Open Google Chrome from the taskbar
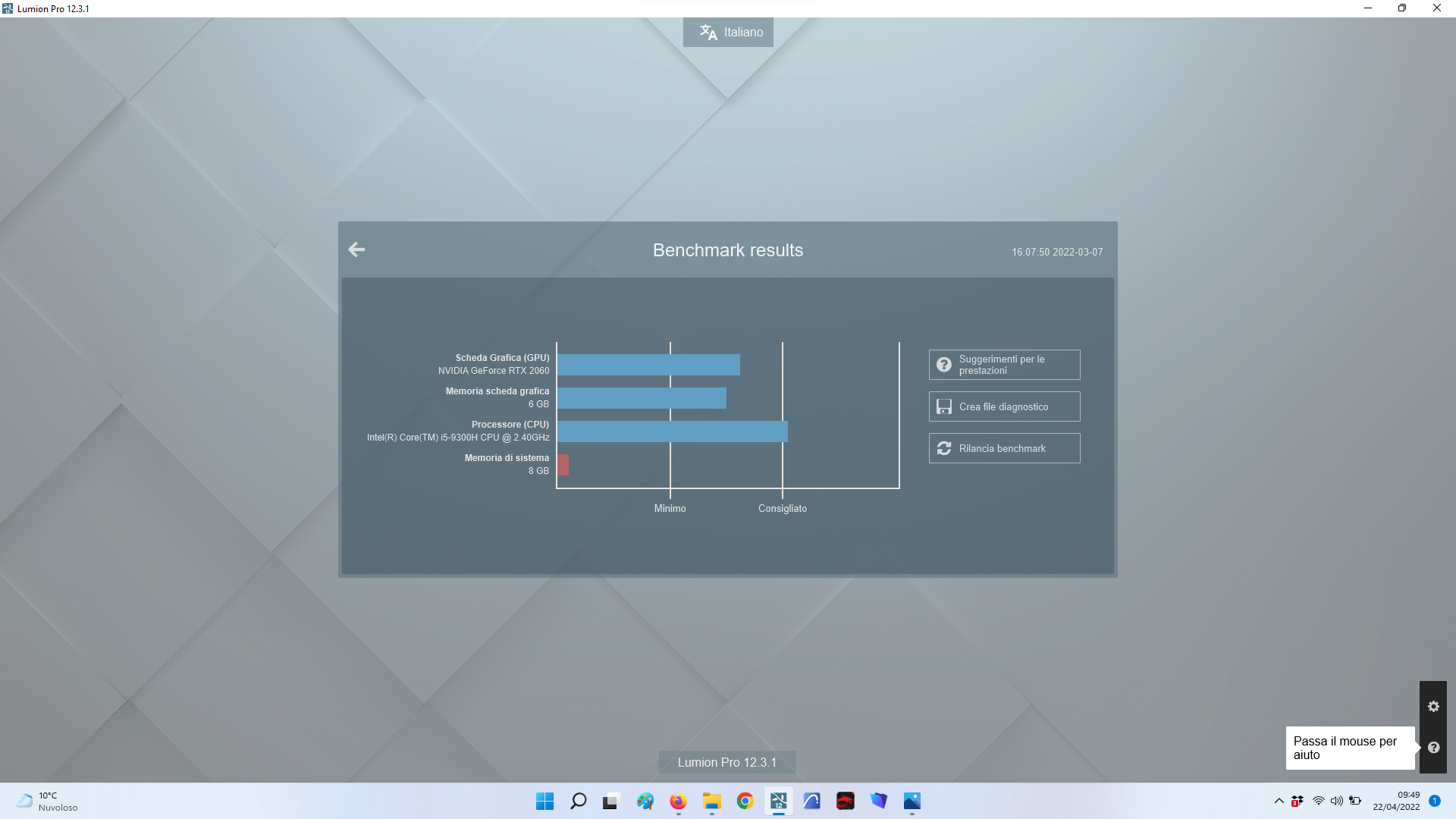 [x=745, y=802]
